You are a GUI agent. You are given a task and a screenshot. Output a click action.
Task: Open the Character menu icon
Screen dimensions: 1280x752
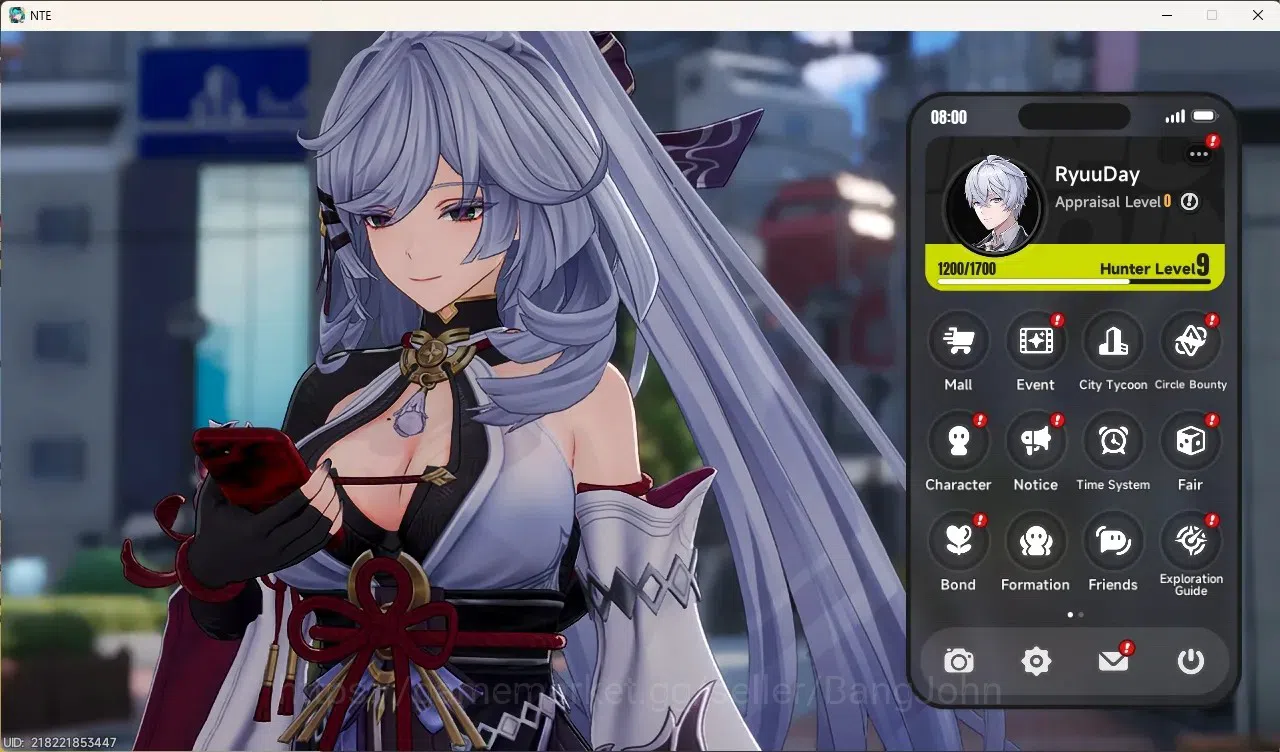click(958, 441)
